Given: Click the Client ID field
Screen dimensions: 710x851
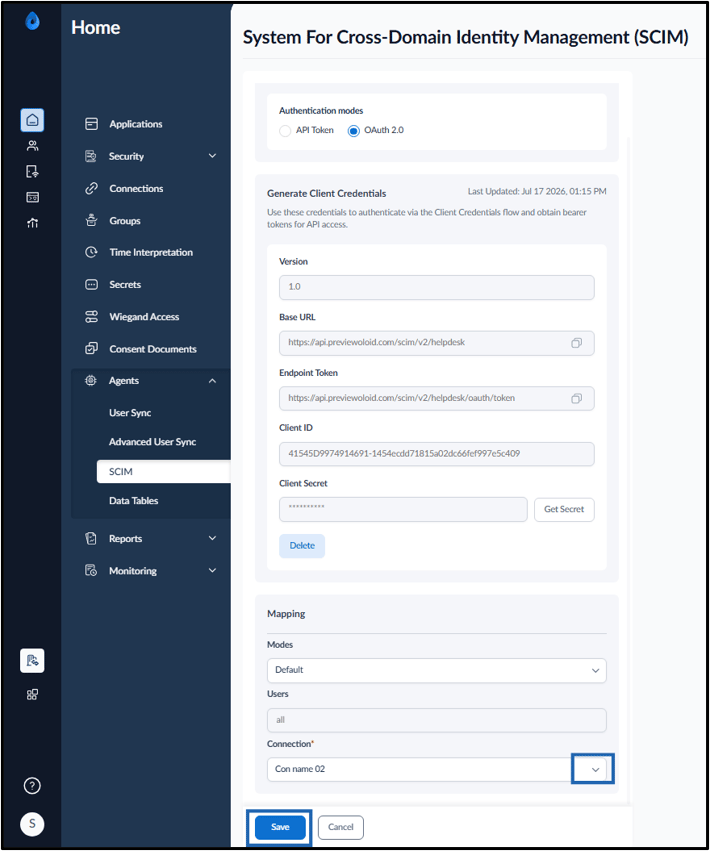Looking at the screenshot, I should (436, 454).
